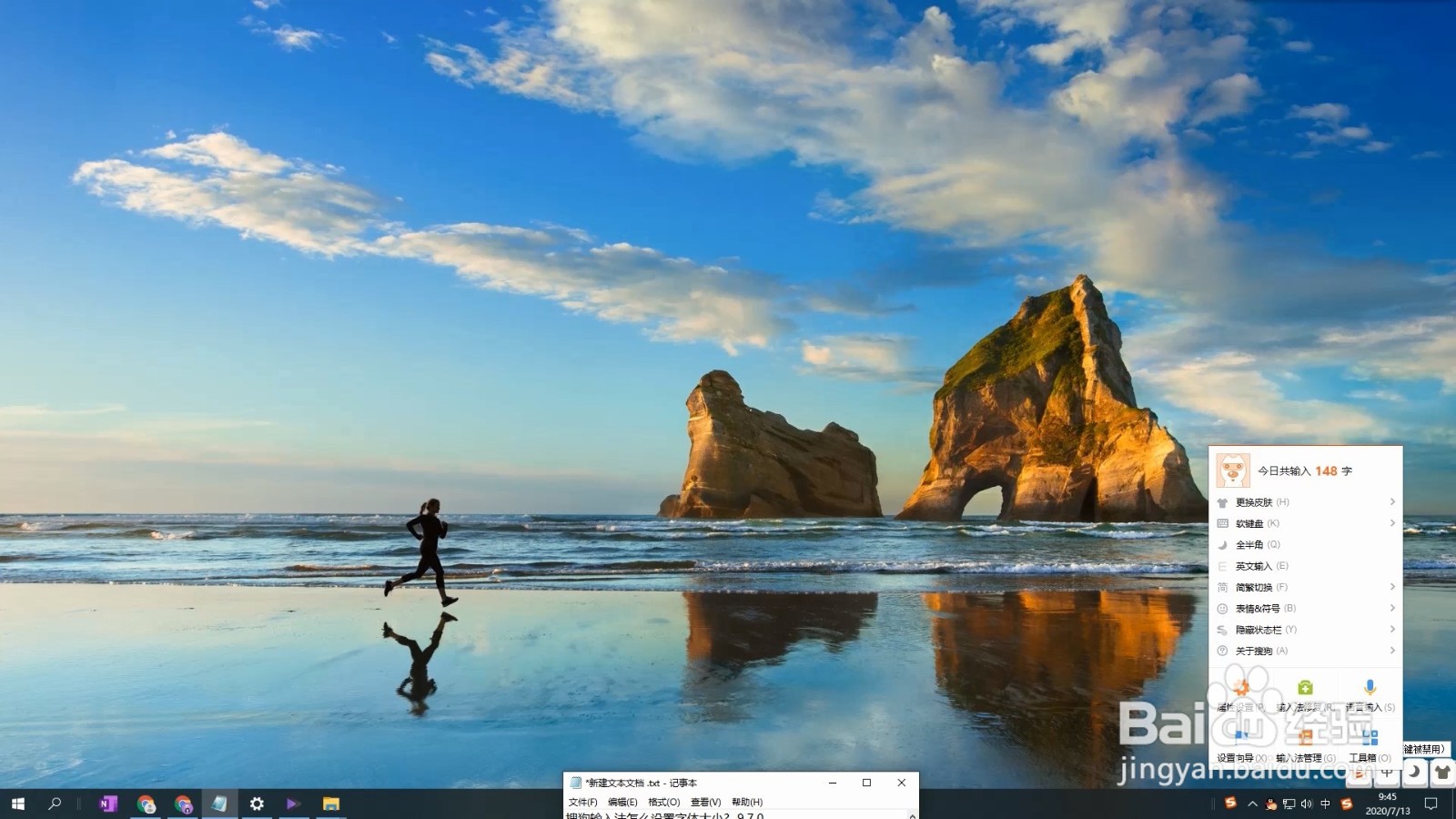Toggle 全半角 (Q) menu entry
1456x819 pixels.
1306,544
